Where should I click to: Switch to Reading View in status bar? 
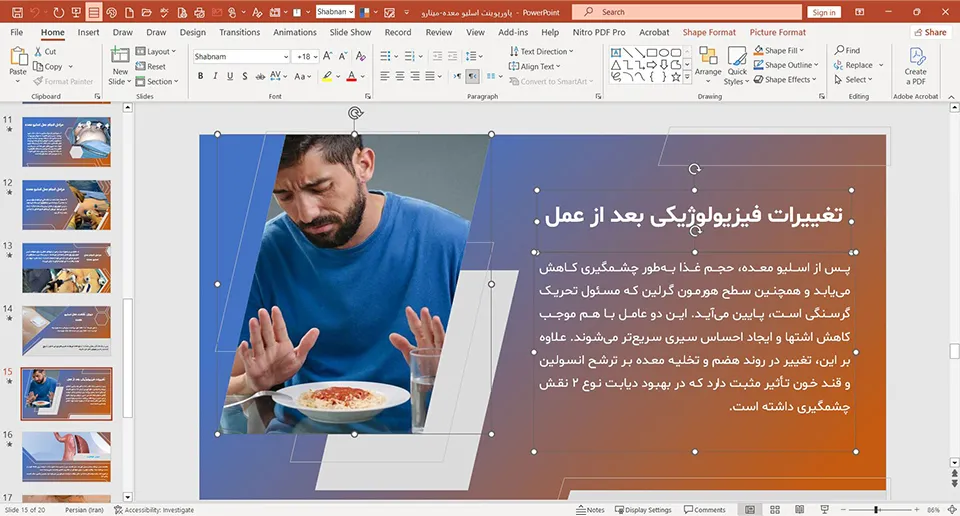[799, 509]
